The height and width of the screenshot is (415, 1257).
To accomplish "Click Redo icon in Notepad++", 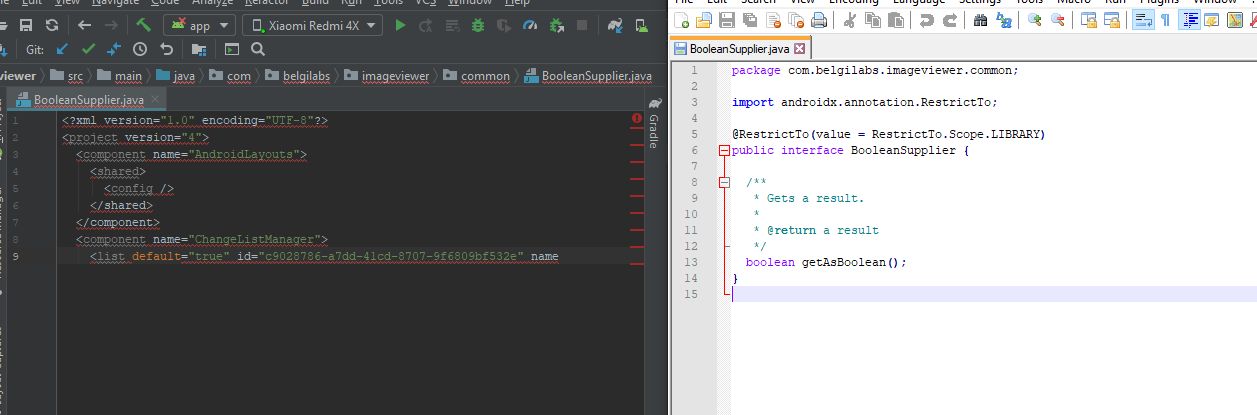I will coord(950,20).
